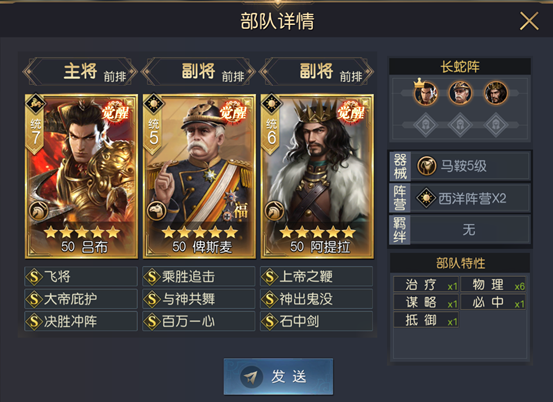Select Bismarck's round avatar in 长蛇阵 formation
Screen dimensions: 553x402
[460, 93]
